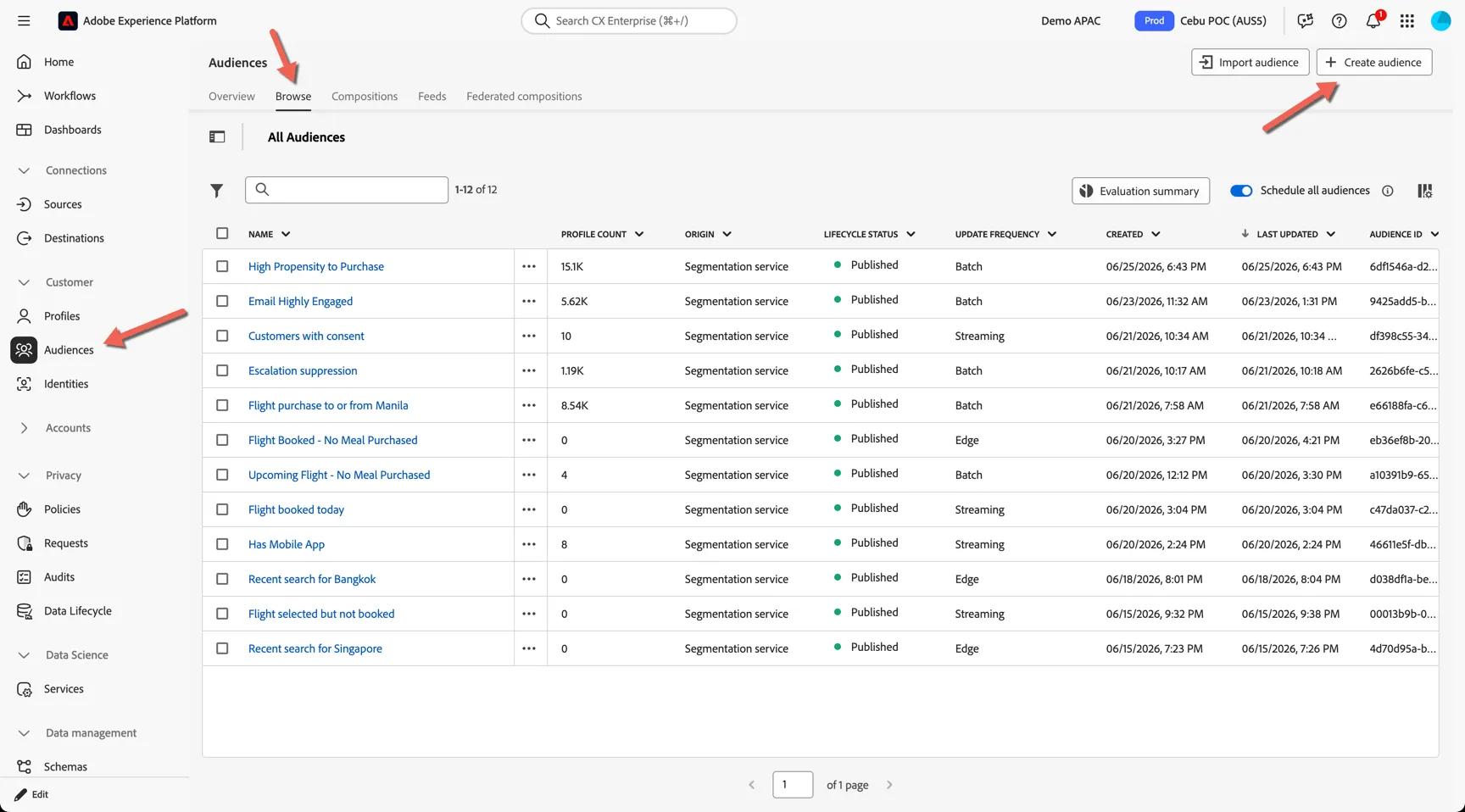Select checkbox for Email Highly Engaged
This screenshot has height=812, width=1465.
click(x=222, y=301)
